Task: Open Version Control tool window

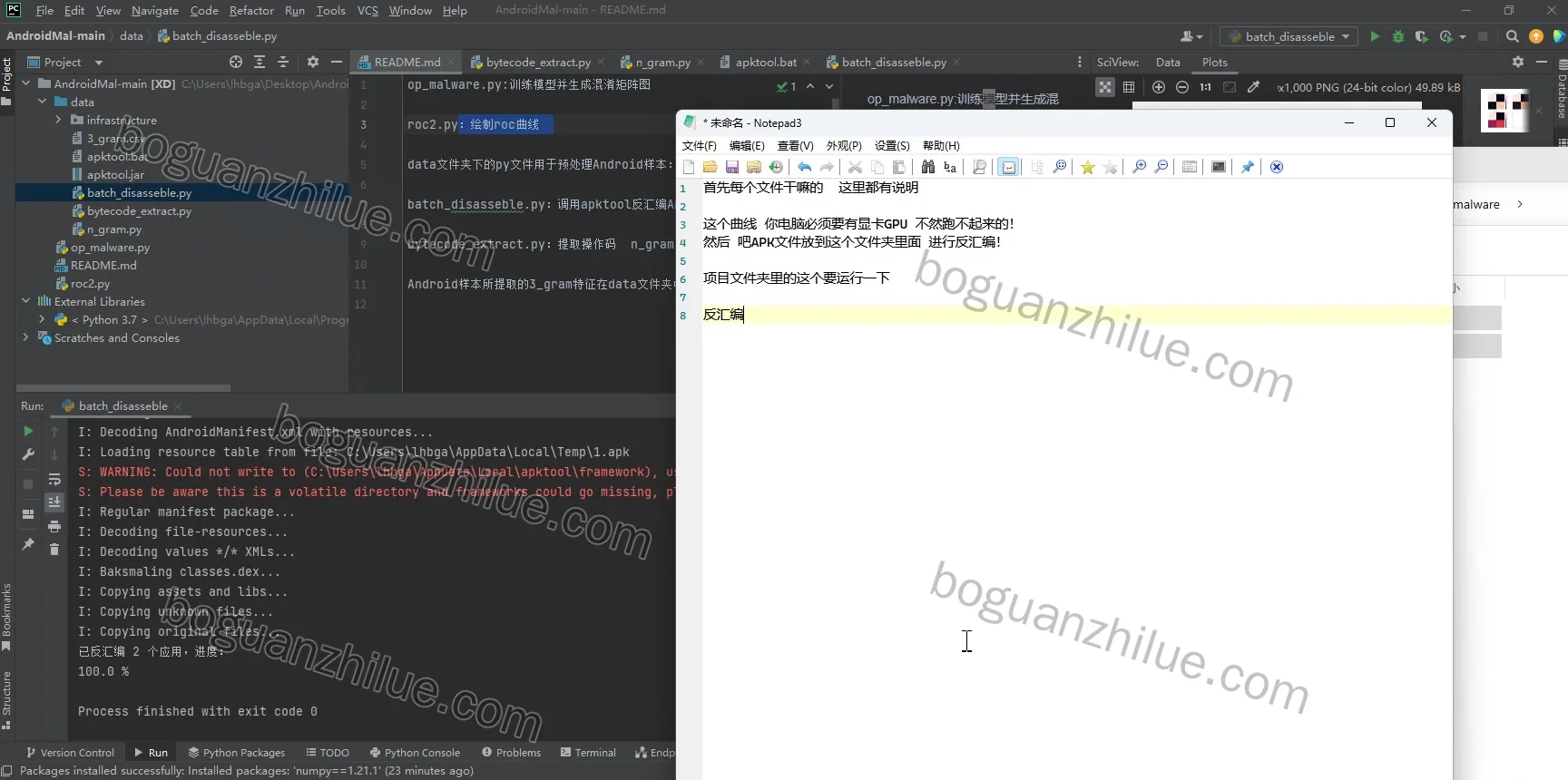Action: tap(70, 752)
